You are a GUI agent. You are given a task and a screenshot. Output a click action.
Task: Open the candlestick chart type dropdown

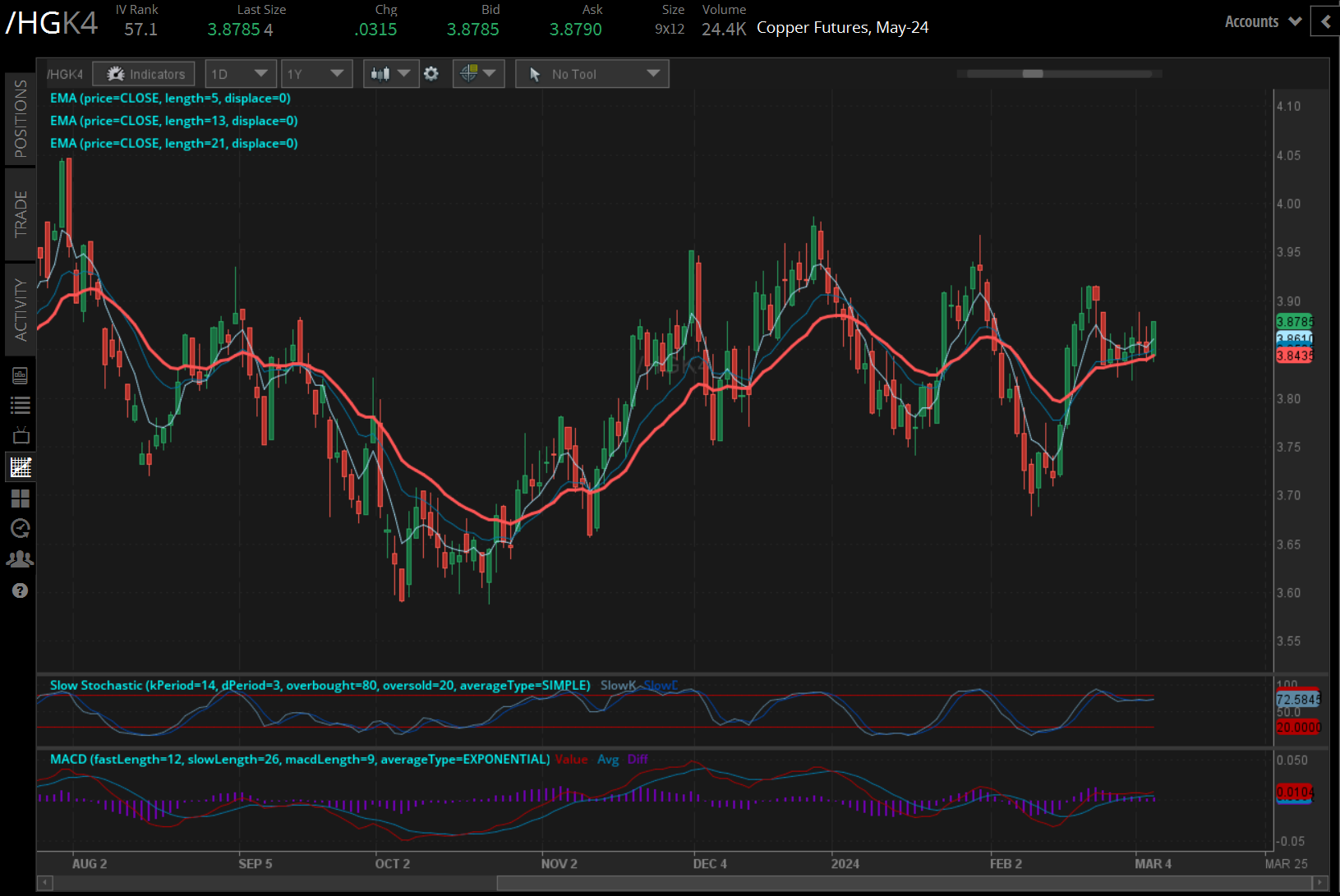pyautogui.click(x=390, y=74)
